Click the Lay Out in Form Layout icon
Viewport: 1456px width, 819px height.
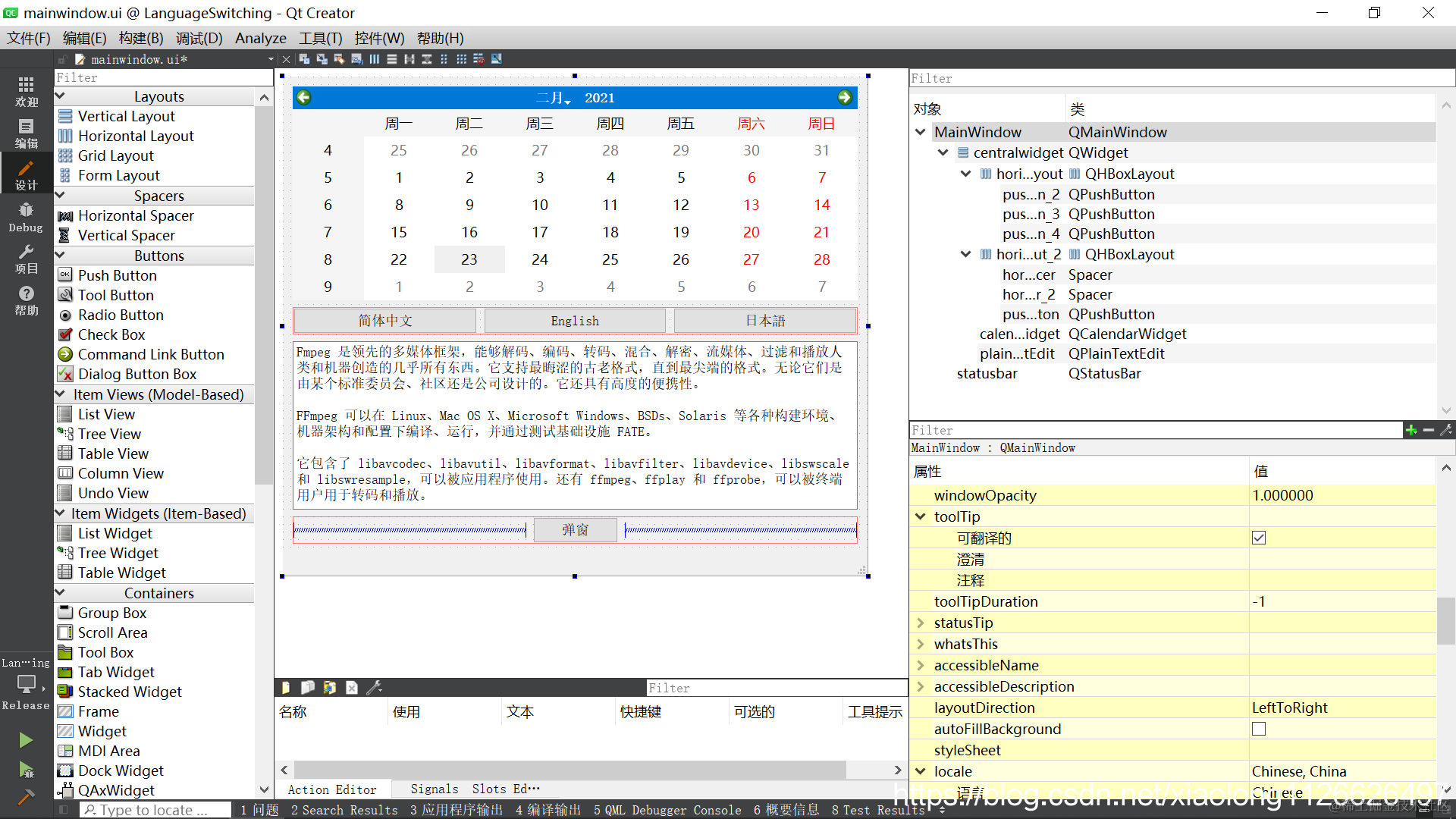click(444, 59)
